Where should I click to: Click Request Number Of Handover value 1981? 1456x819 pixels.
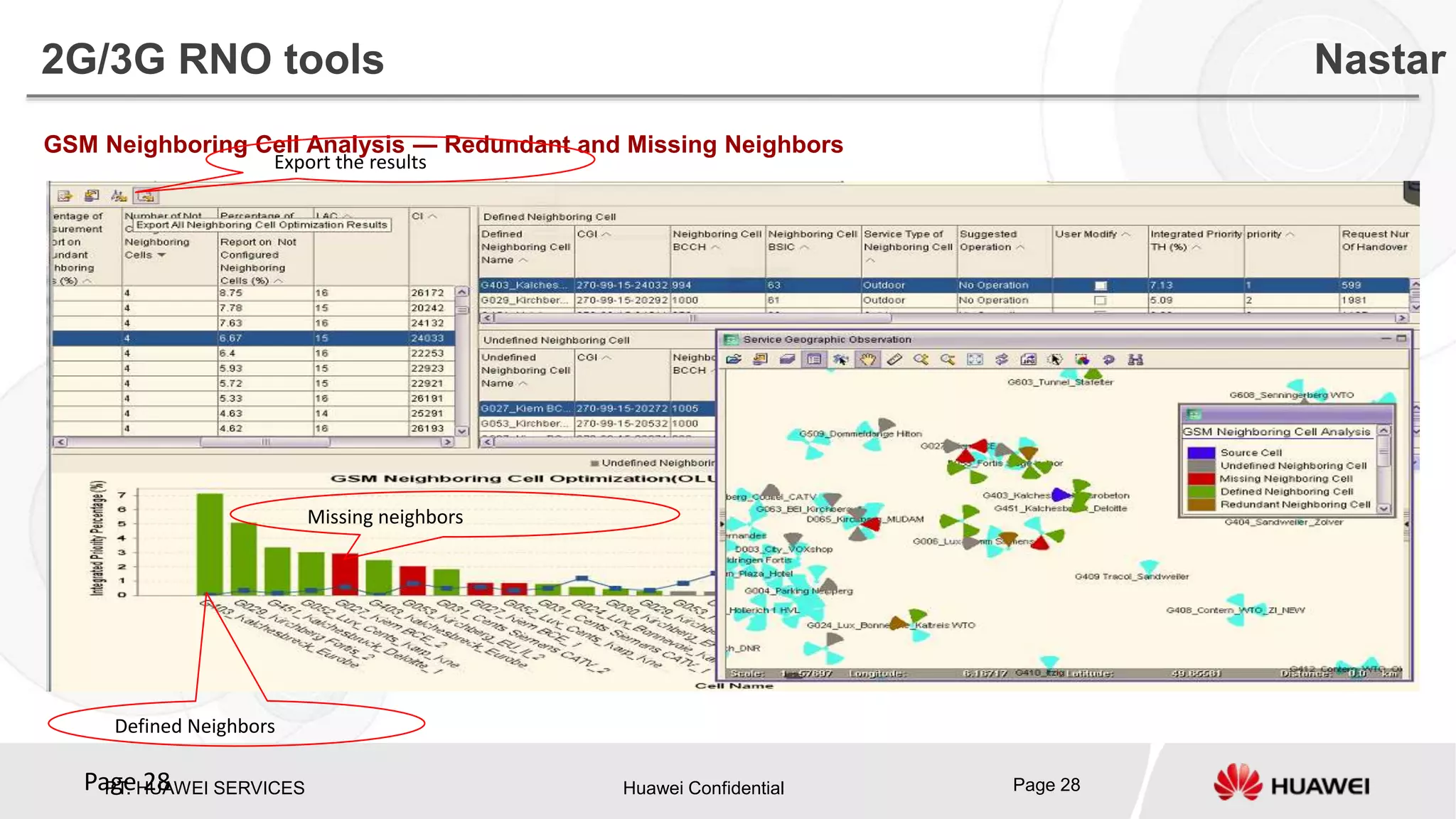1354,301
